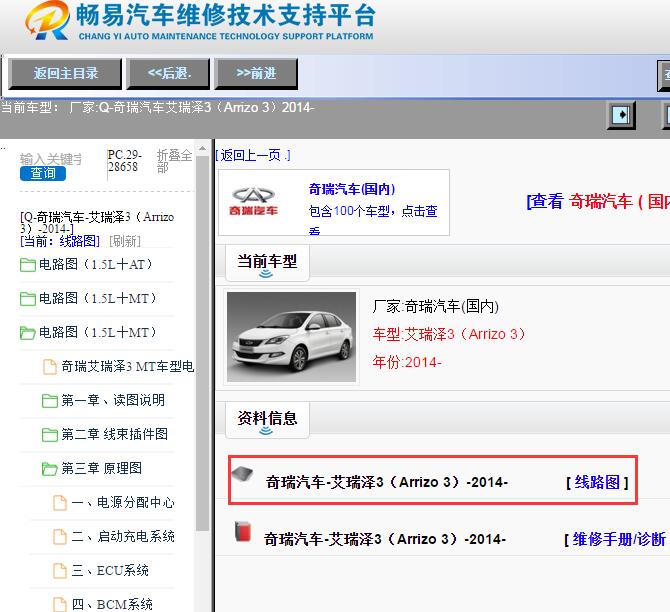Image resolution: width=670 pixels, height=612 pixels.
Task: Click the Chery 奇瑞汽车 brand logo
Action: click(253, 201)
